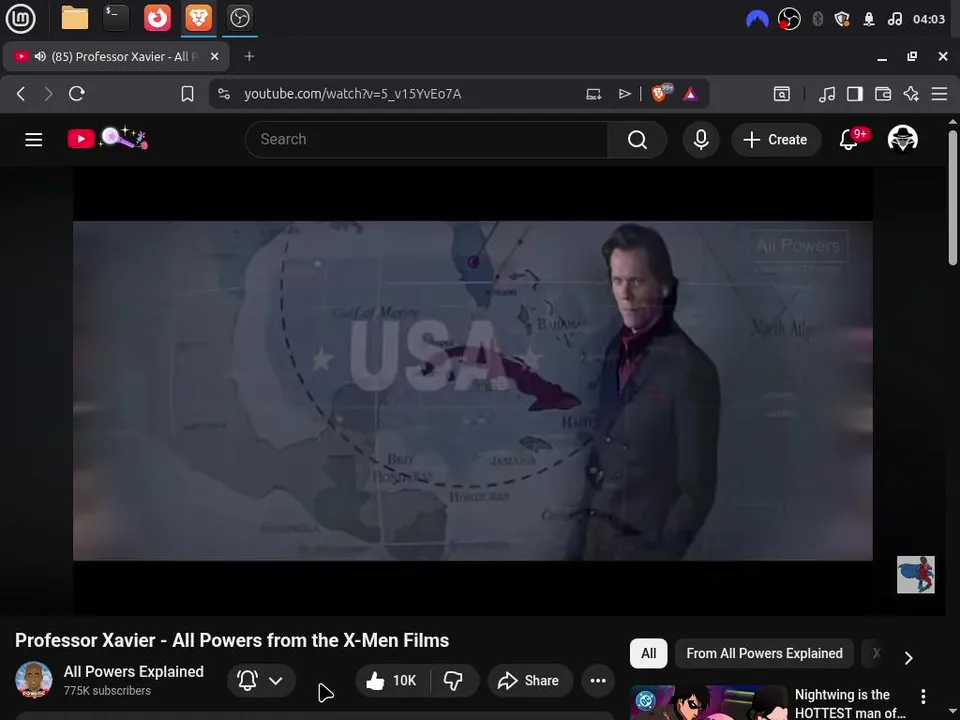
Task: Show the calendar from the 04:03 clock
Action: coord(929,20)
